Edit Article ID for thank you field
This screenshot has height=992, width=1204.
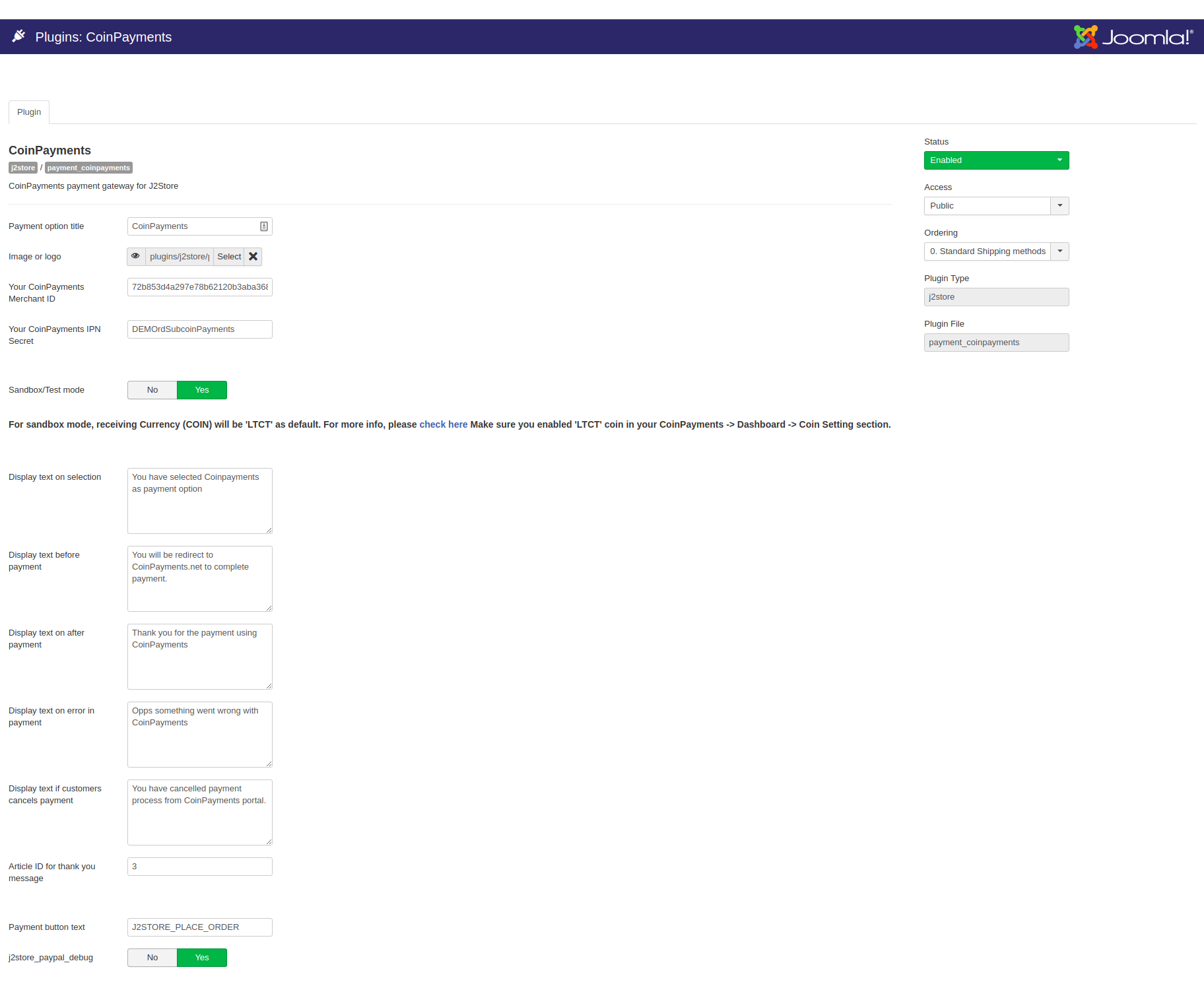[200, 867]
